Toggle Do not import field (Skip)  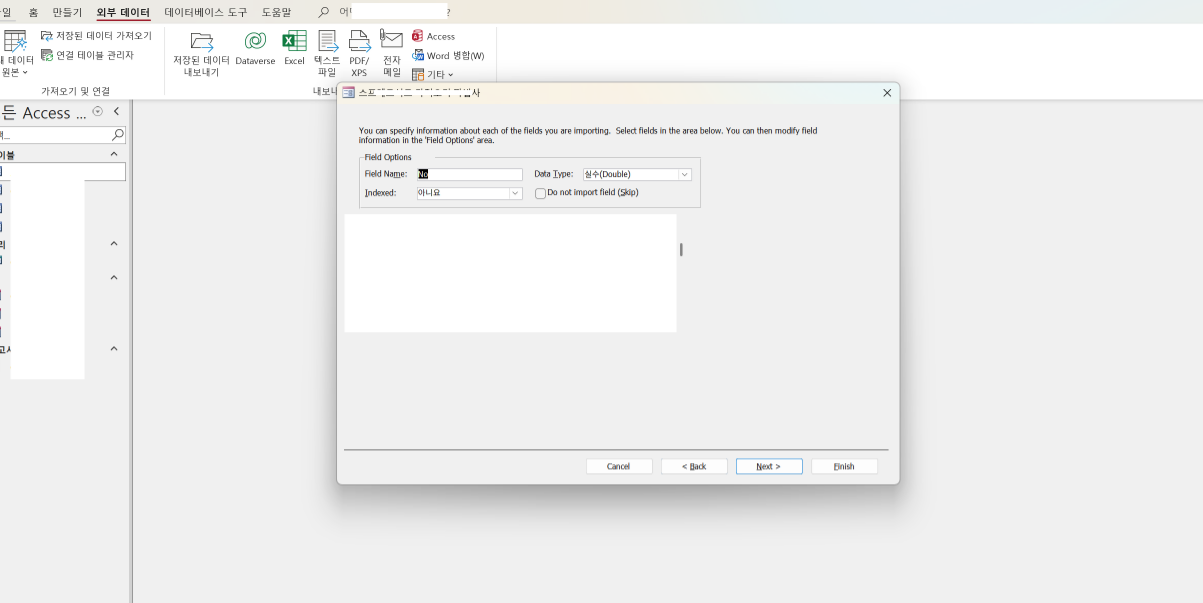click(540, 193)
